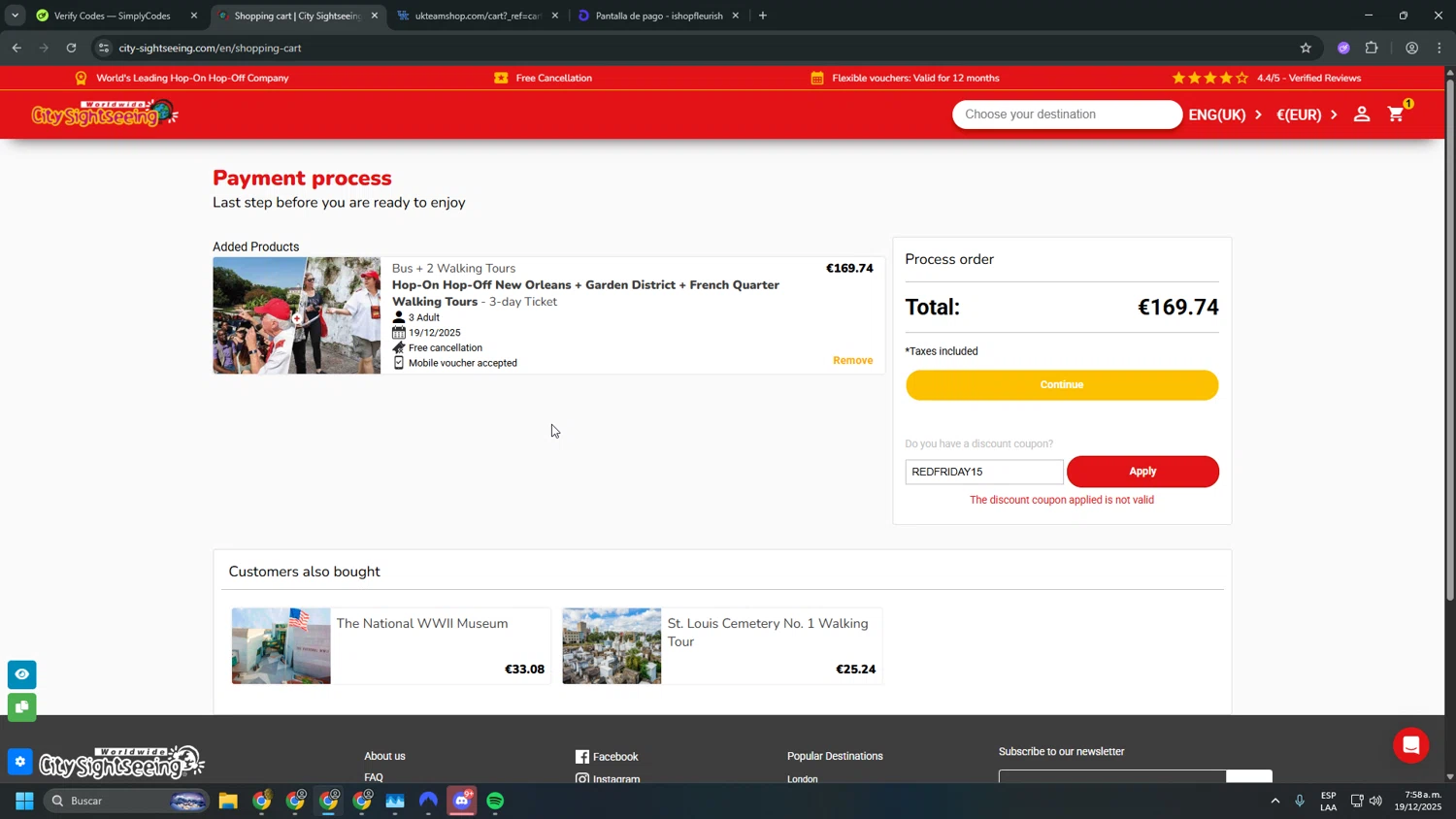This screenshot has height=819, width=1456.
Task: Click Choose your destination search field
Action: (x=1067, y=115)
